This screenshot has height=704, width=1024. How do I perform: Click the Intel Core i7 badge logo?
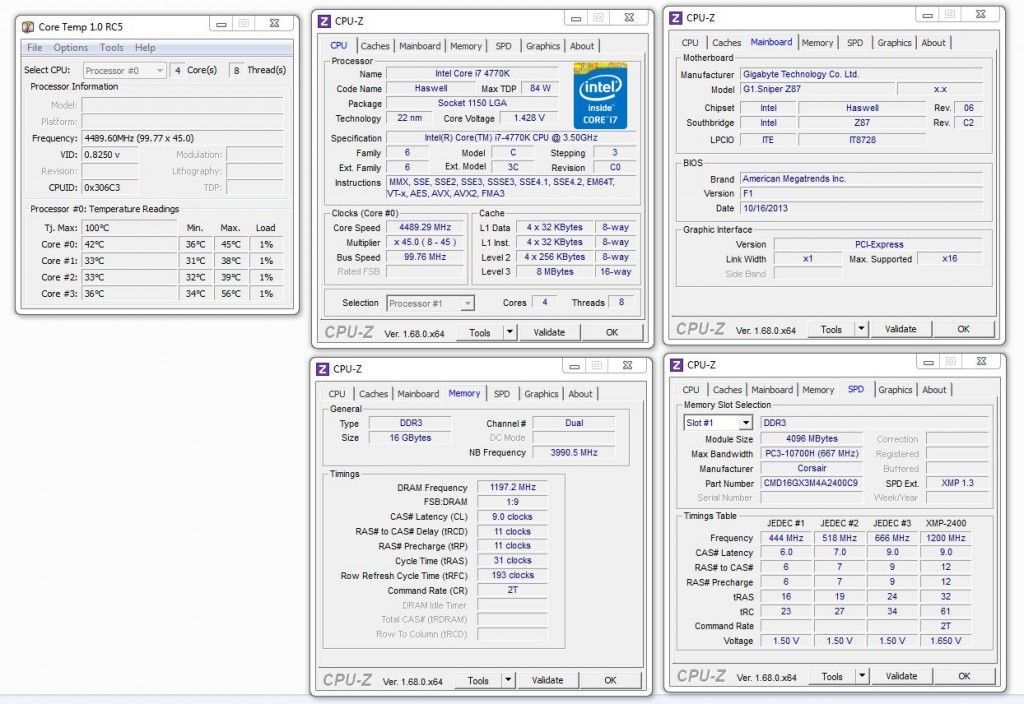[600, 95]
